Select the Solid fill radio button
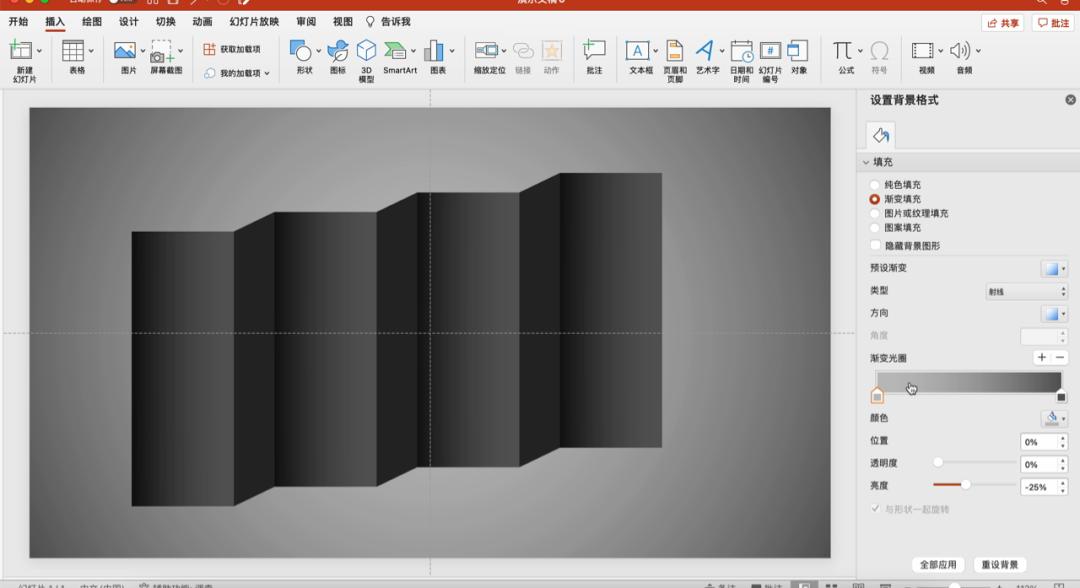 point(875,185)
